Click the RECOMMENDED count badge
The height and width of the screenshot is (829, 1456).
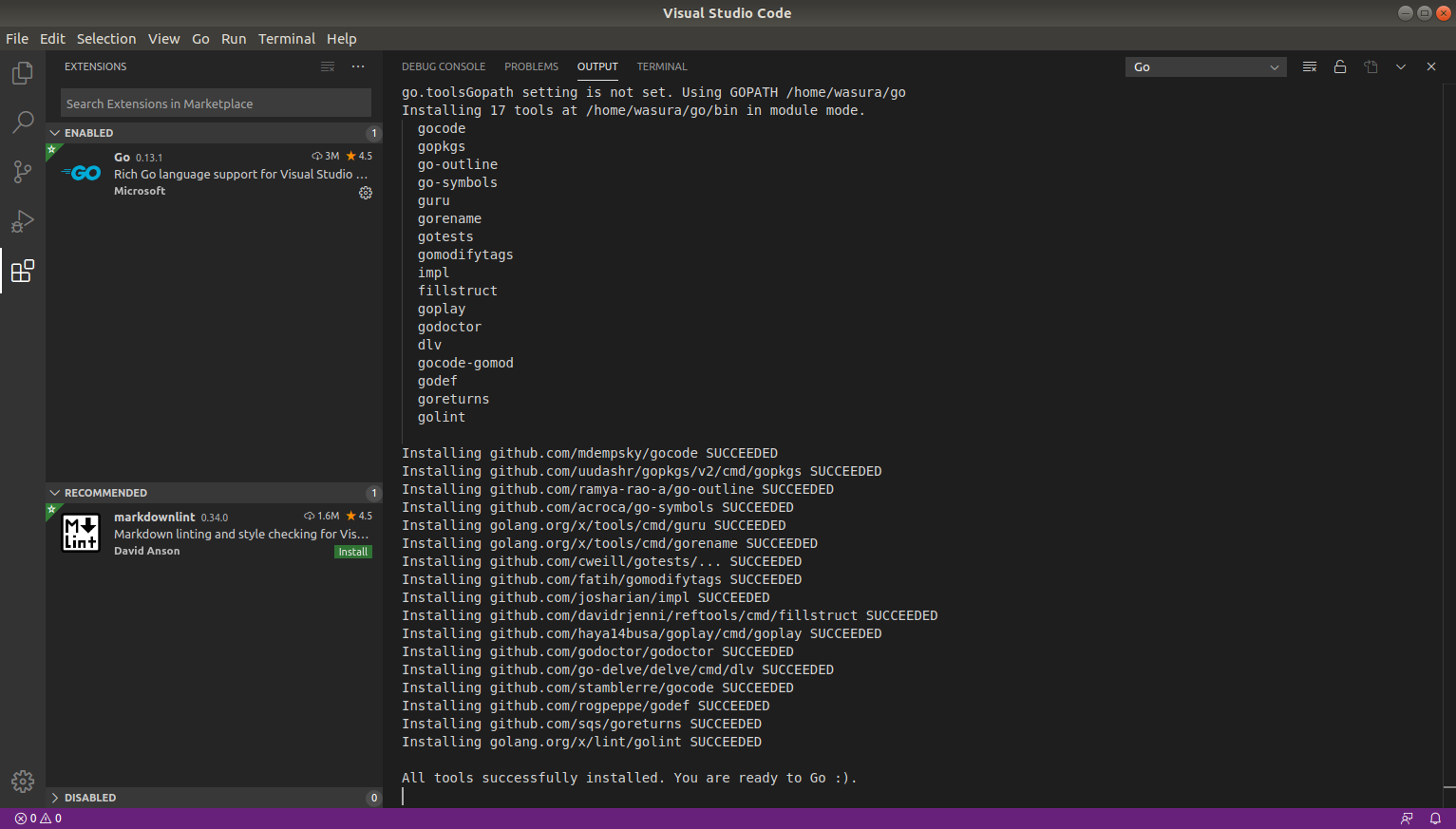pyautogui.click(x=373, y=493)
